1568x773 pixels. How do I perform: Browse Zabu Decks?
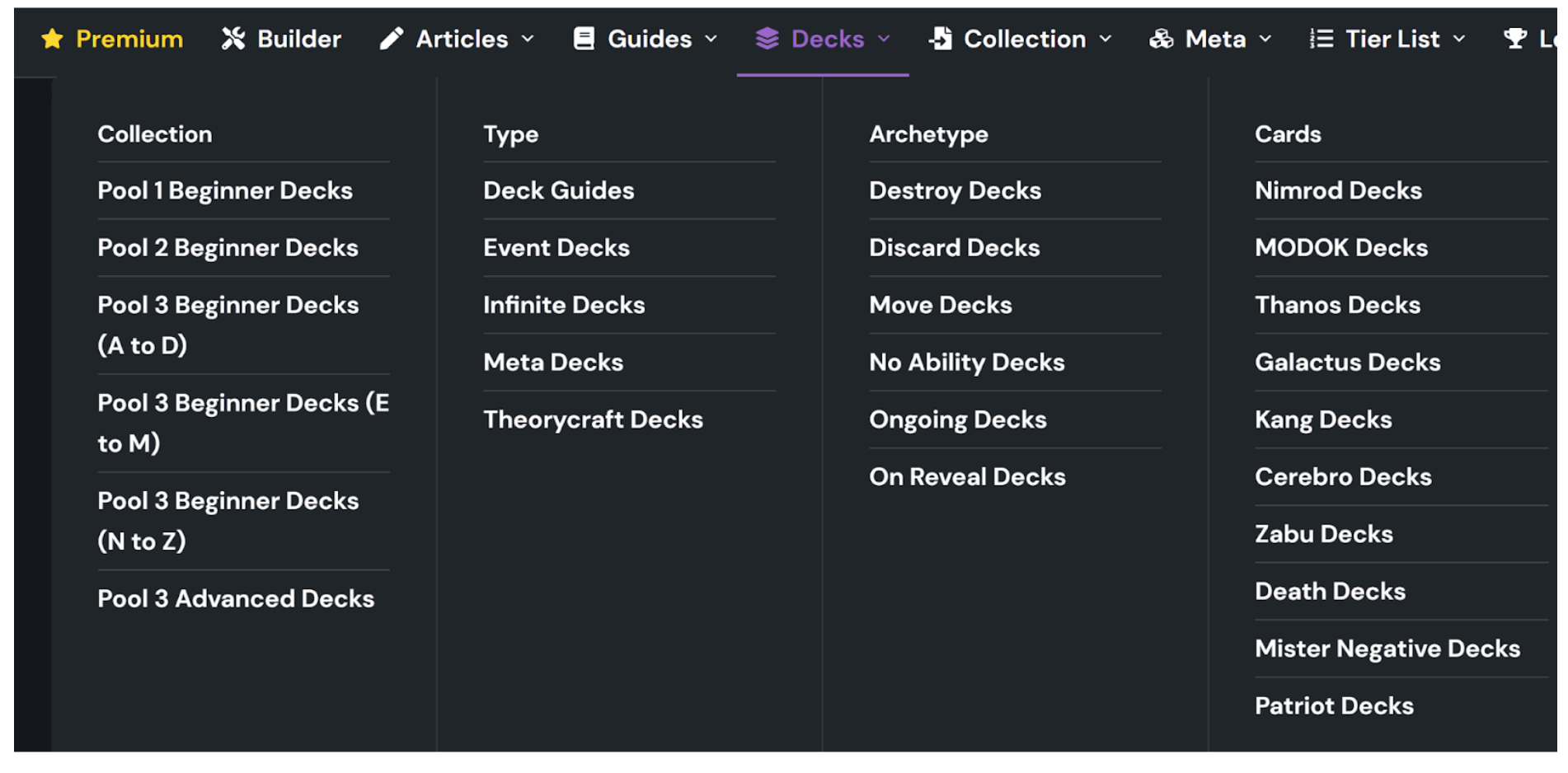(1324, 534)
